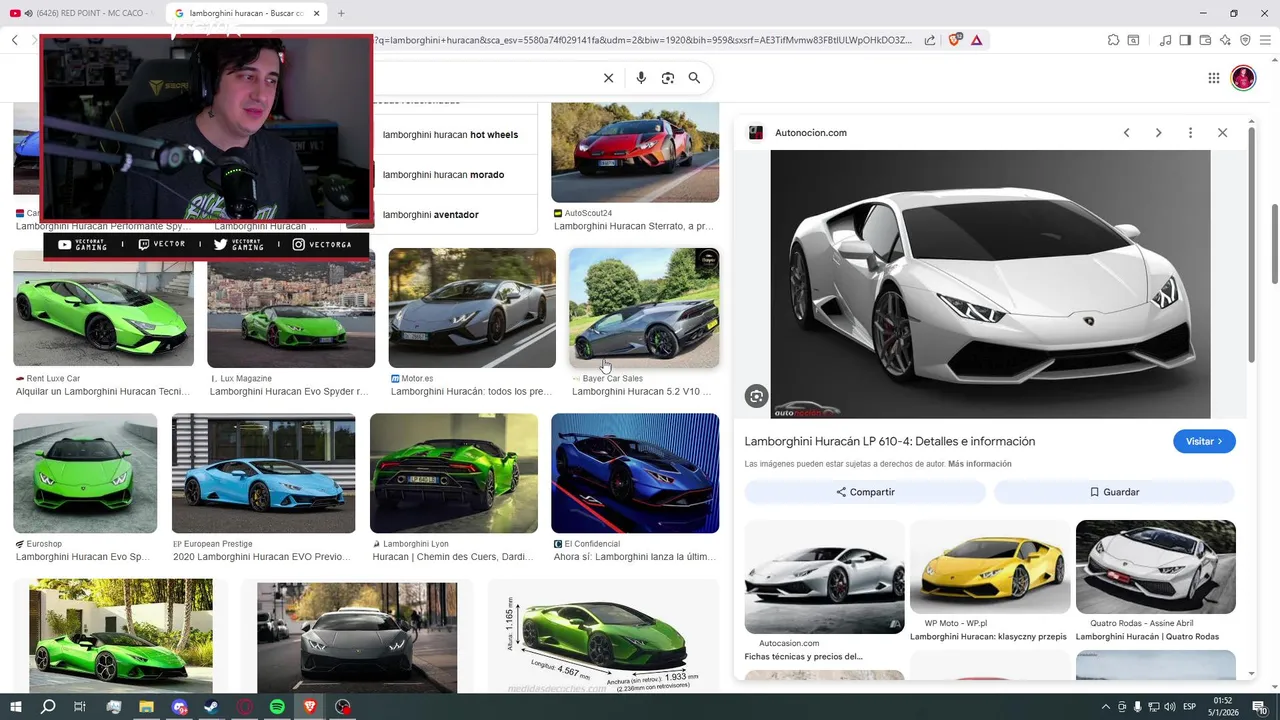Open the AutoScout24 Huracan Sterrato thumbnail
This screenshot has height=720, width=1280.
point(635,152)
